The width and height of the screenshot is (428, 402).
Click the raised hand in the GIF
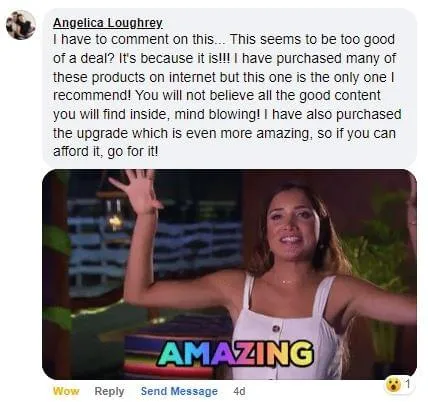(136, 190)
